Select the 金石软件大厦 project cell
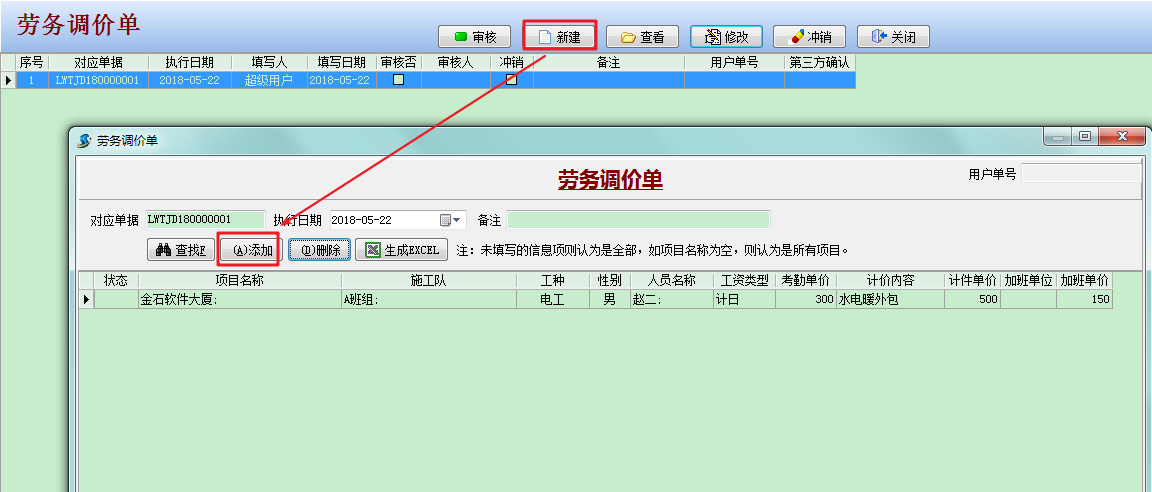 click(x=240, y=299)
